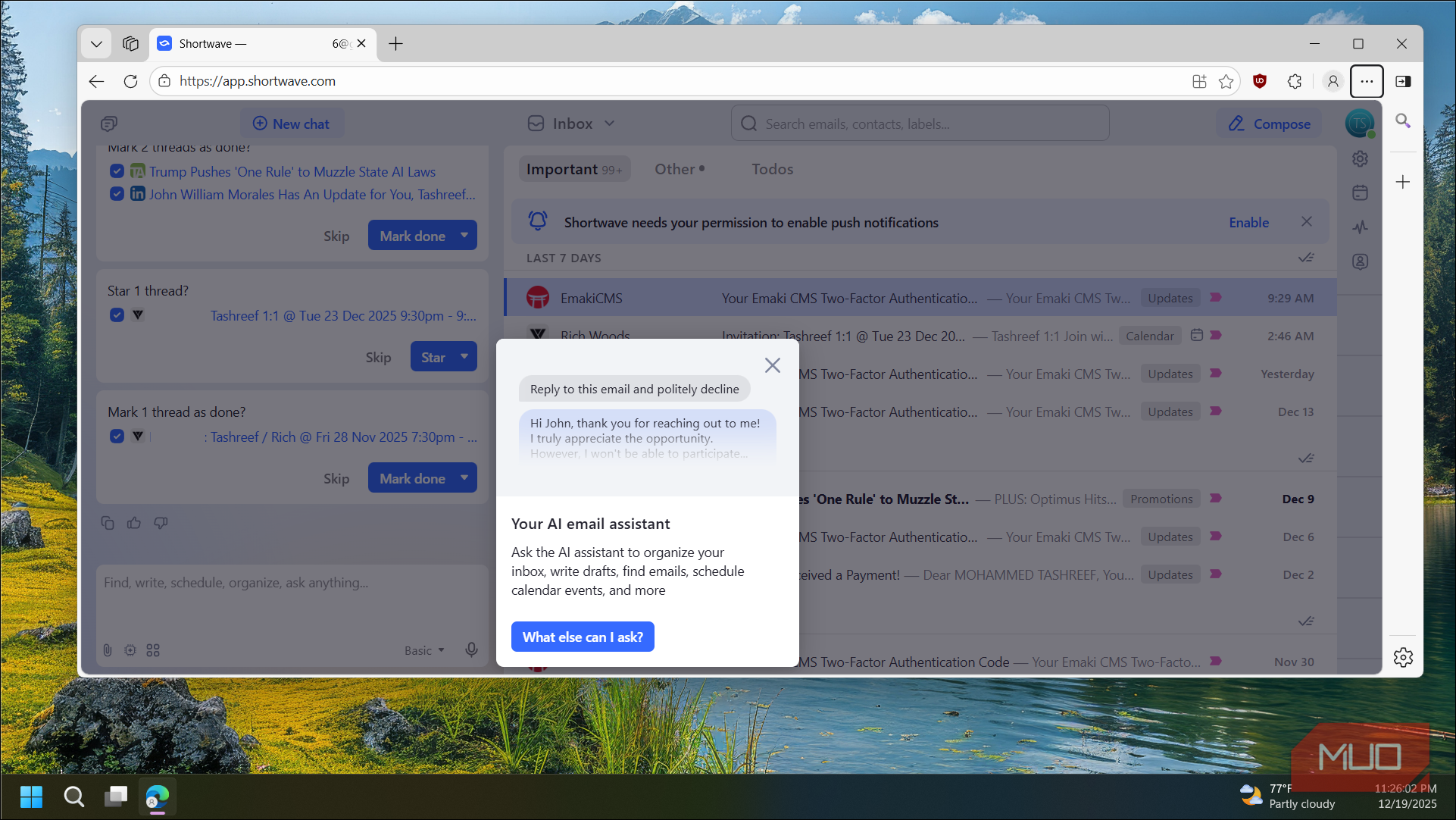1456x820 pixels.
Task: Click the browser address bar URL
Action: coord(258,81)
